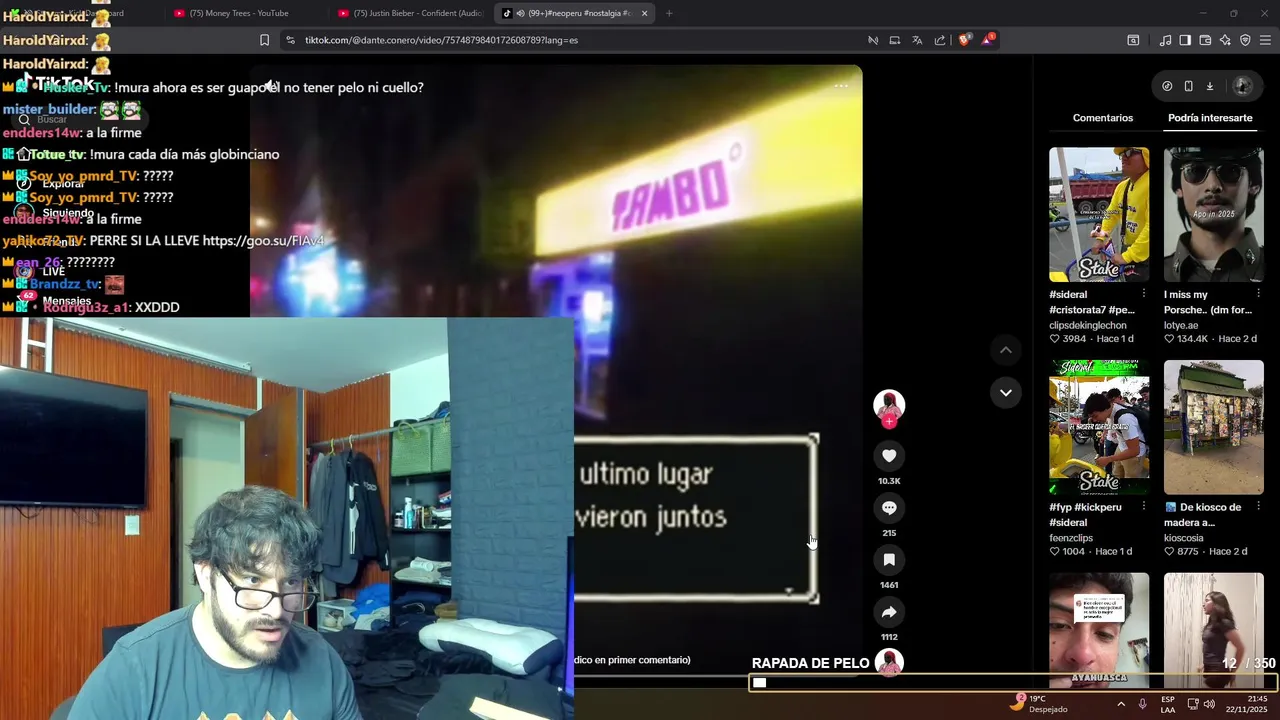Open Brave Shields lion icon
The image size is (1280, 720).
[x=964, y=40]
